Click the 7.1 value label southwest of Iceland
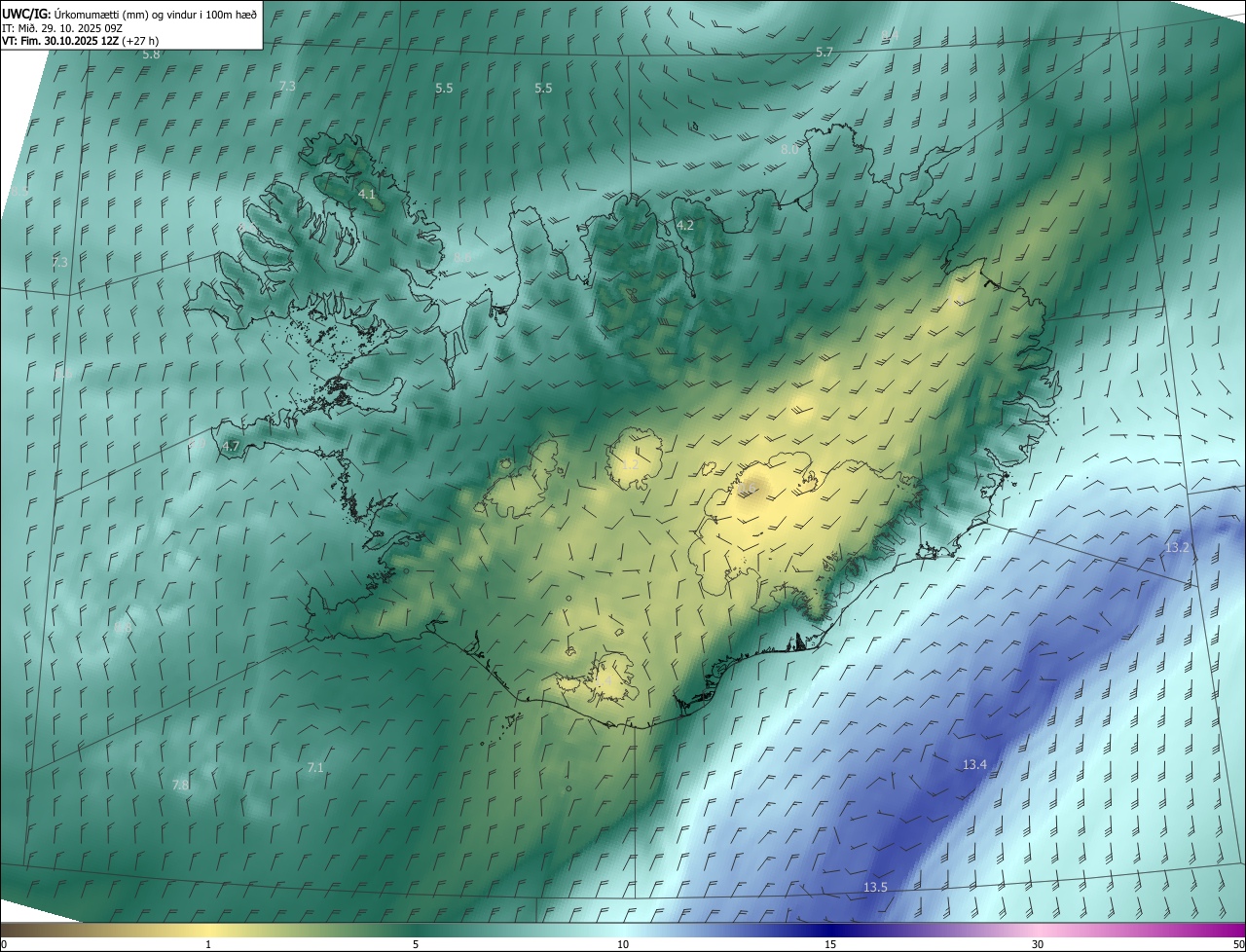 click(315, 768)
